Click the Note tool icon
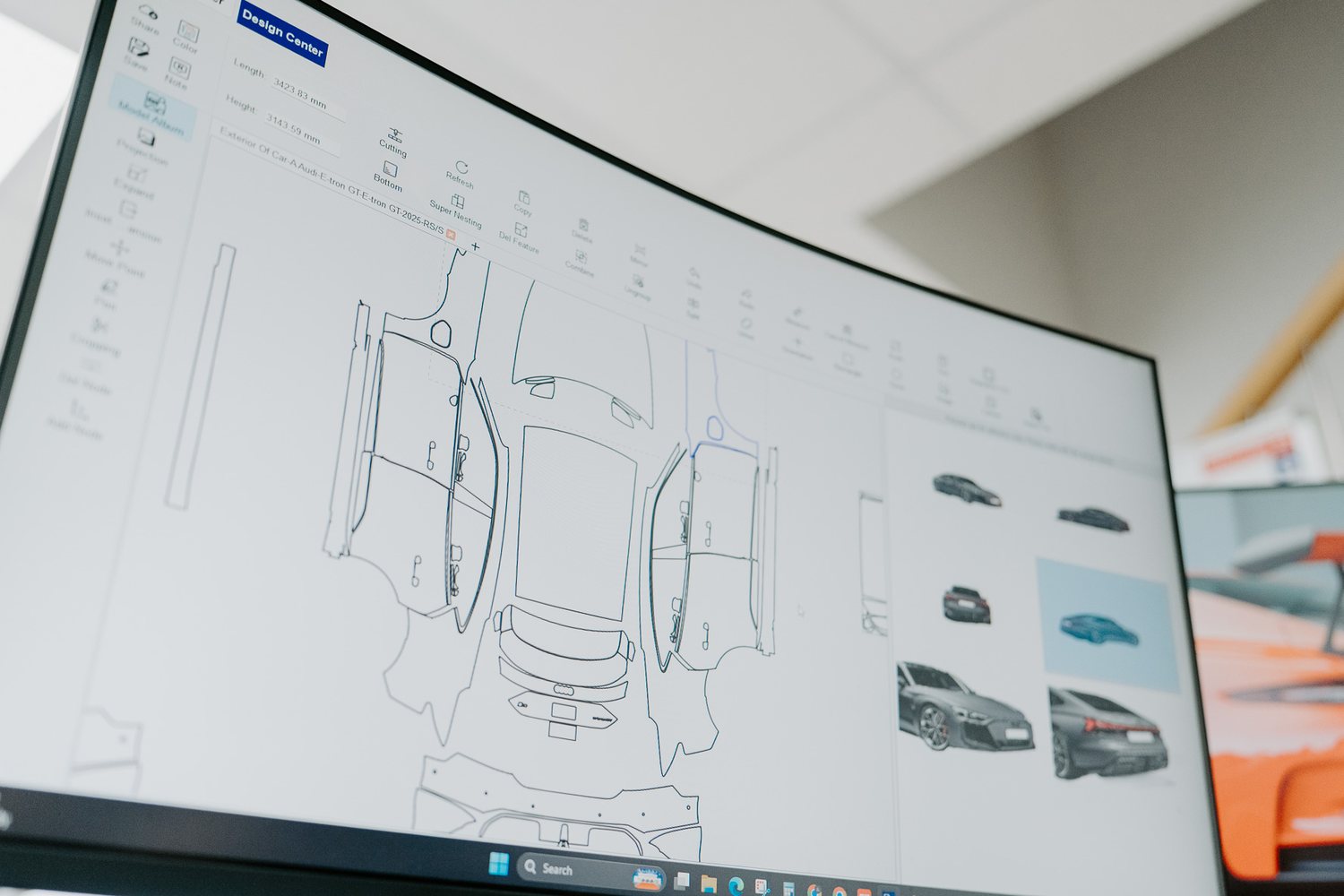 179,68
